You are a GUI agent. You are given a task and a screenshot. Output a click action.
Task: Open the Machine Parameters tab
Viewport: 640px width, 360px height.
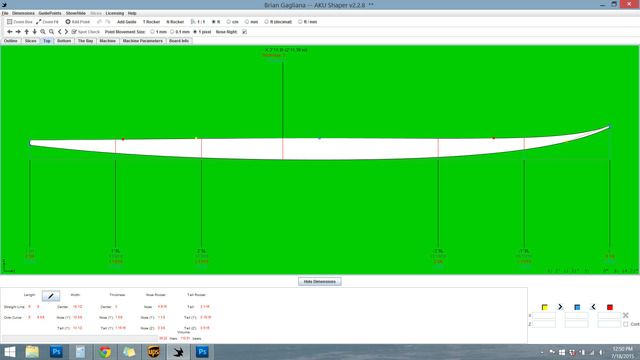(x=142, y=41)
